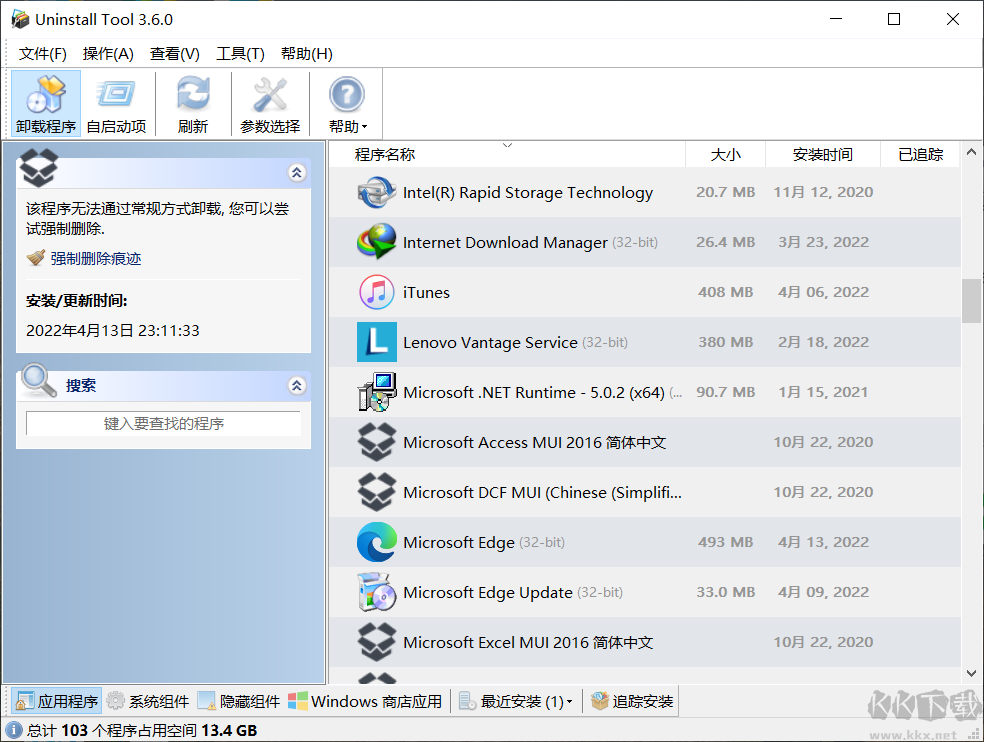This screenshot has width=984, height=742.
Task: Click the 强制删除痕迹 link
Action: click(x=96, y=259)
